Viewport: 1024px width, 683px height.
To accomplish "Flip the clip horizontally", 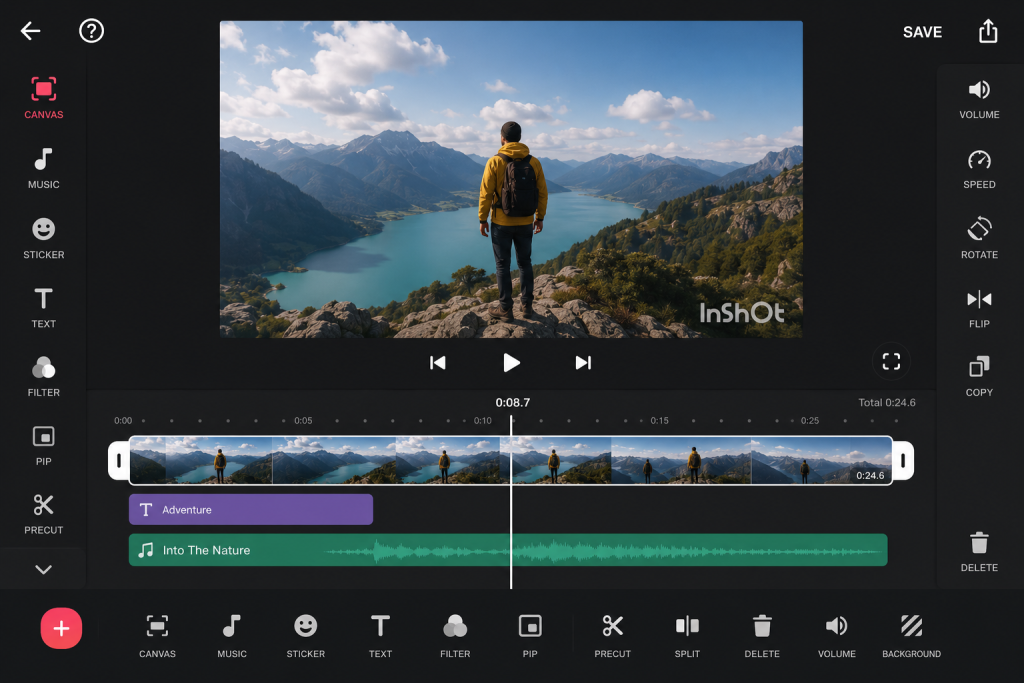I will 979,308.
